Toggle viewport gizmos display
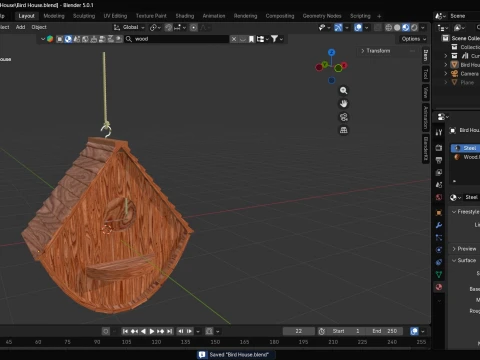The image size is (480, 360). 338,27
